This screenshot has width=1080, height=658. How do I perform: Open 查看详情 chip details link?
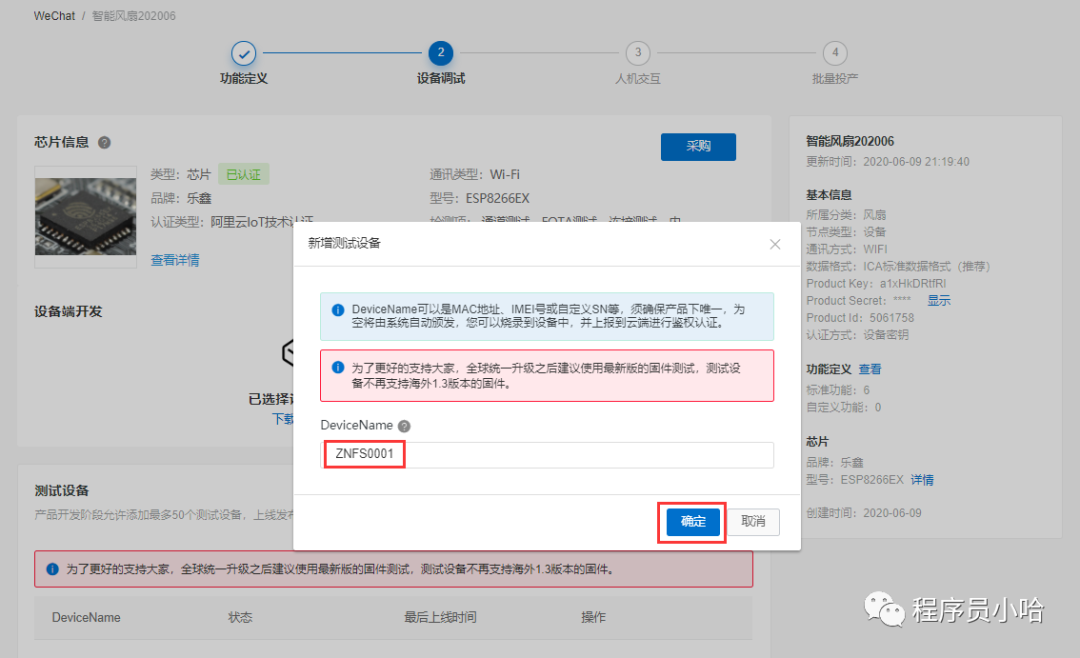coord(175,260)
